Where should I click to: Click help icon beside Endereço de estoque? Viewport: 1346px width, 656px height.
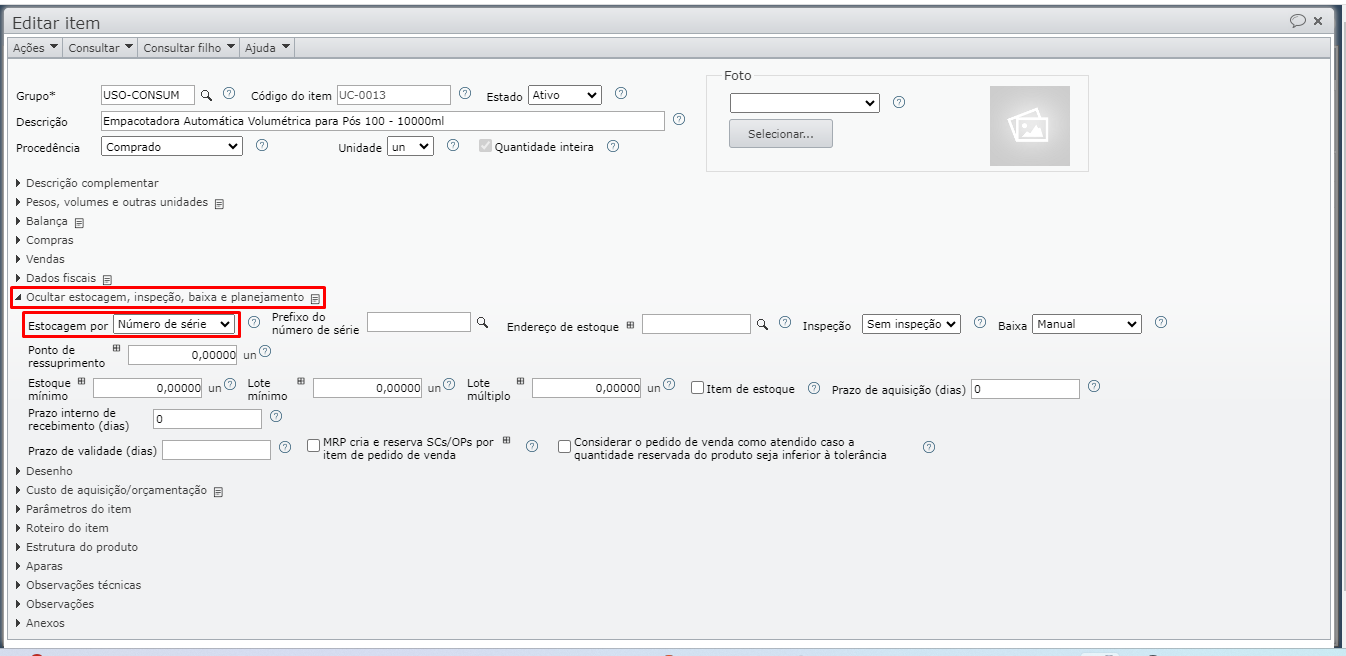tap(785, 322)
